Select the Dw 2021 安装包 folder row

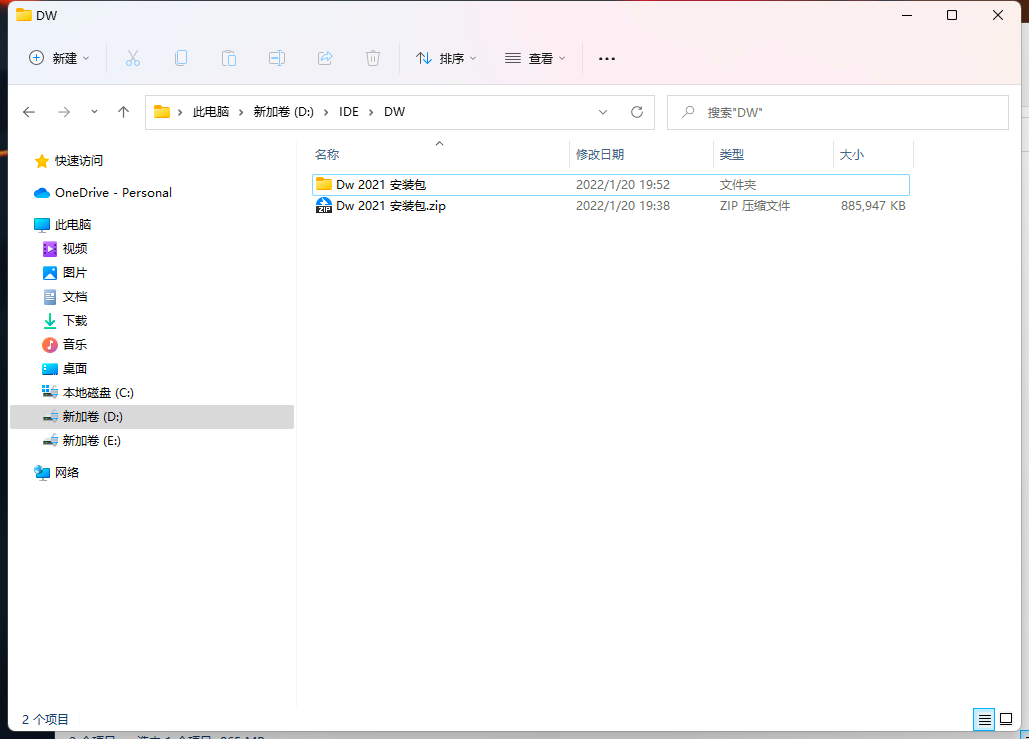pos(611,185)
